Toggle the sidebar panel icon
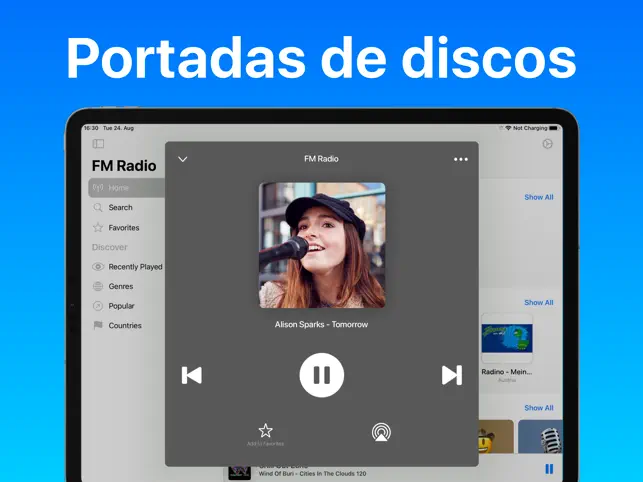 (98, 144)
